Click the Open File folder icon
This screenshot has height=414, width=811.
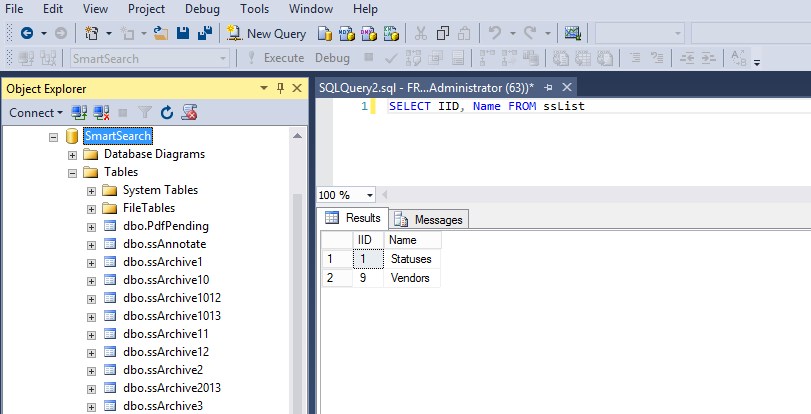click(161, 34)
